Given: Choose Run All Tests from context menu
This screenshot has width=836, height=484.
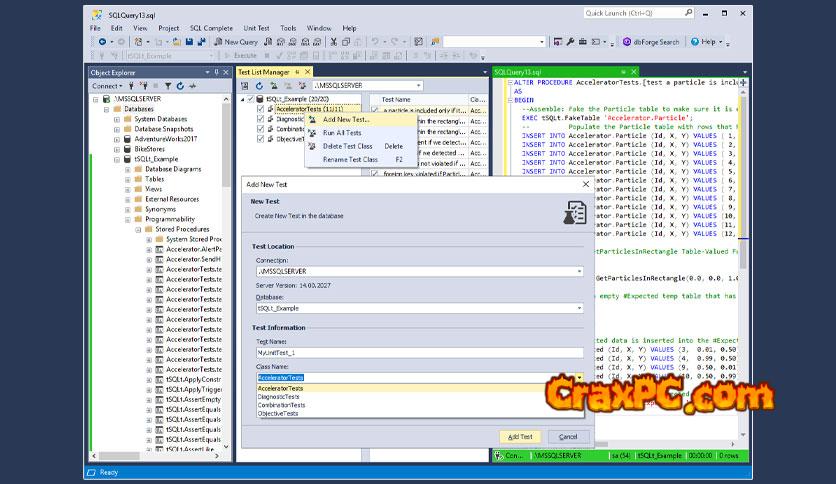Looking at the screenshot, I should click(342, 133).
